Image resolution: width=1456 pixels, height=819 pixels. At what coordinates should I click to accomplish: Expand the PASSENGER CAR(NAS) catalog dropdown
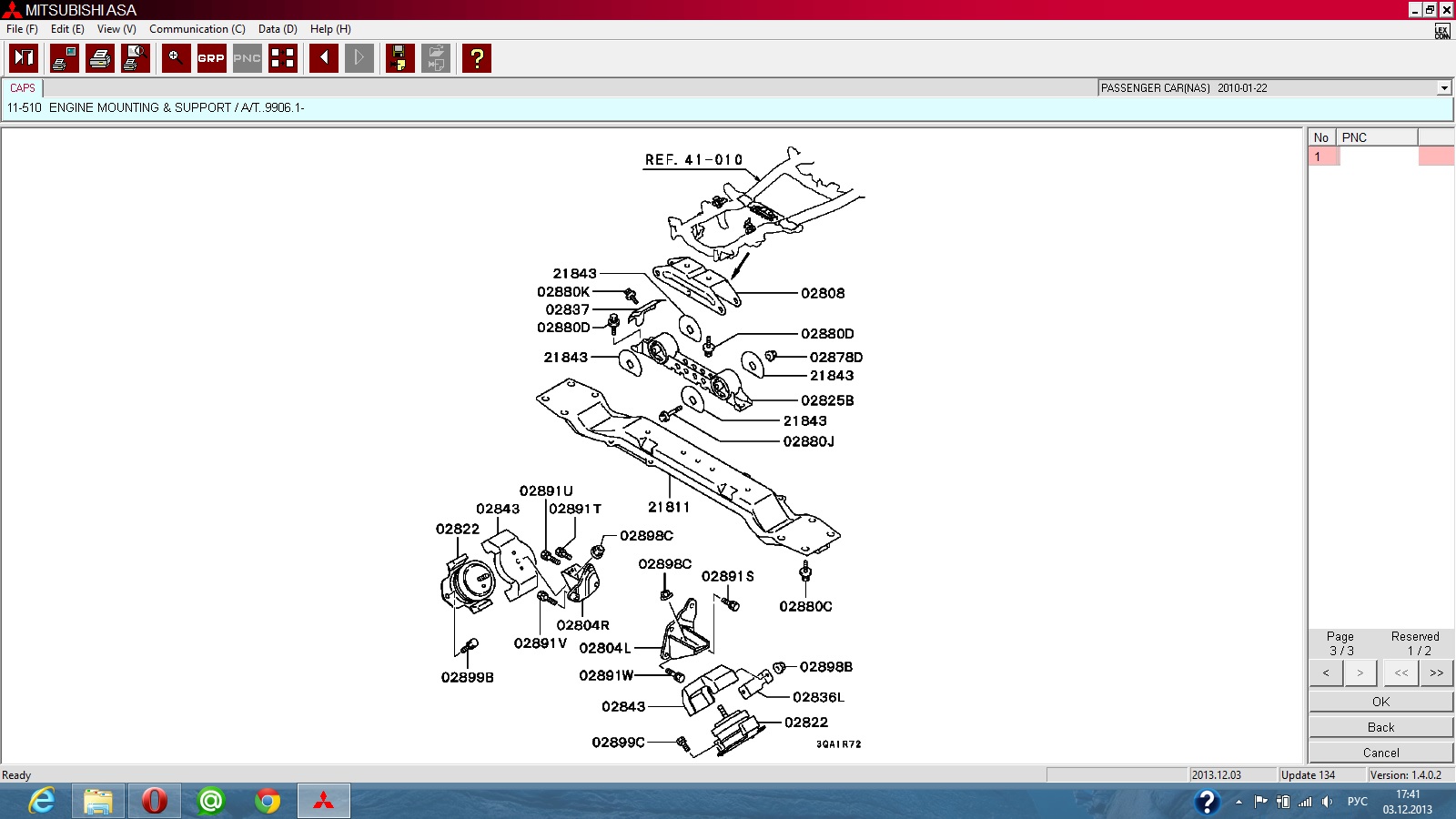coord(1443,88)
